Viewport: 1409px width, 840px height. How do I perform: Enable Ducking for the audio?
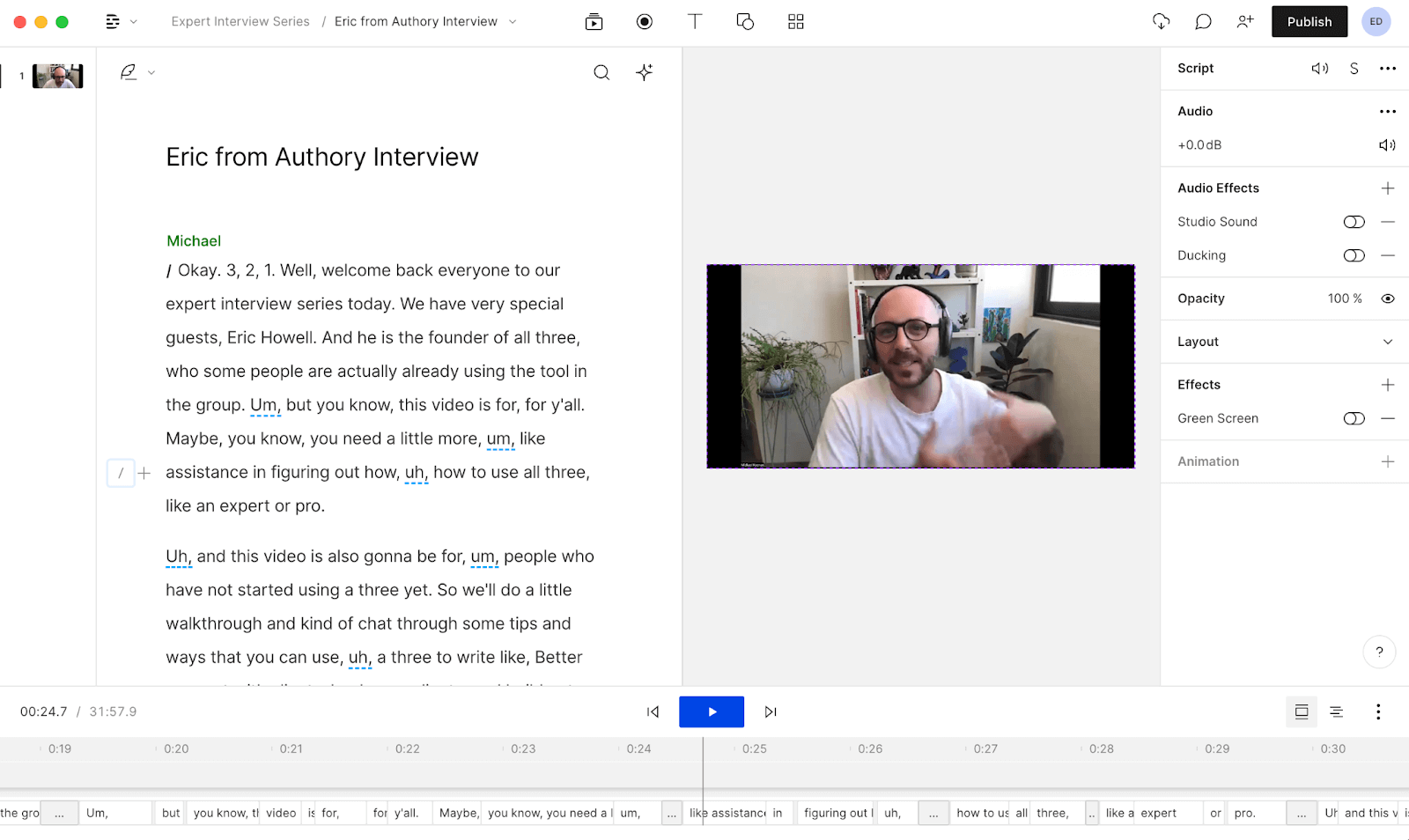click(x=1354, y=255)
